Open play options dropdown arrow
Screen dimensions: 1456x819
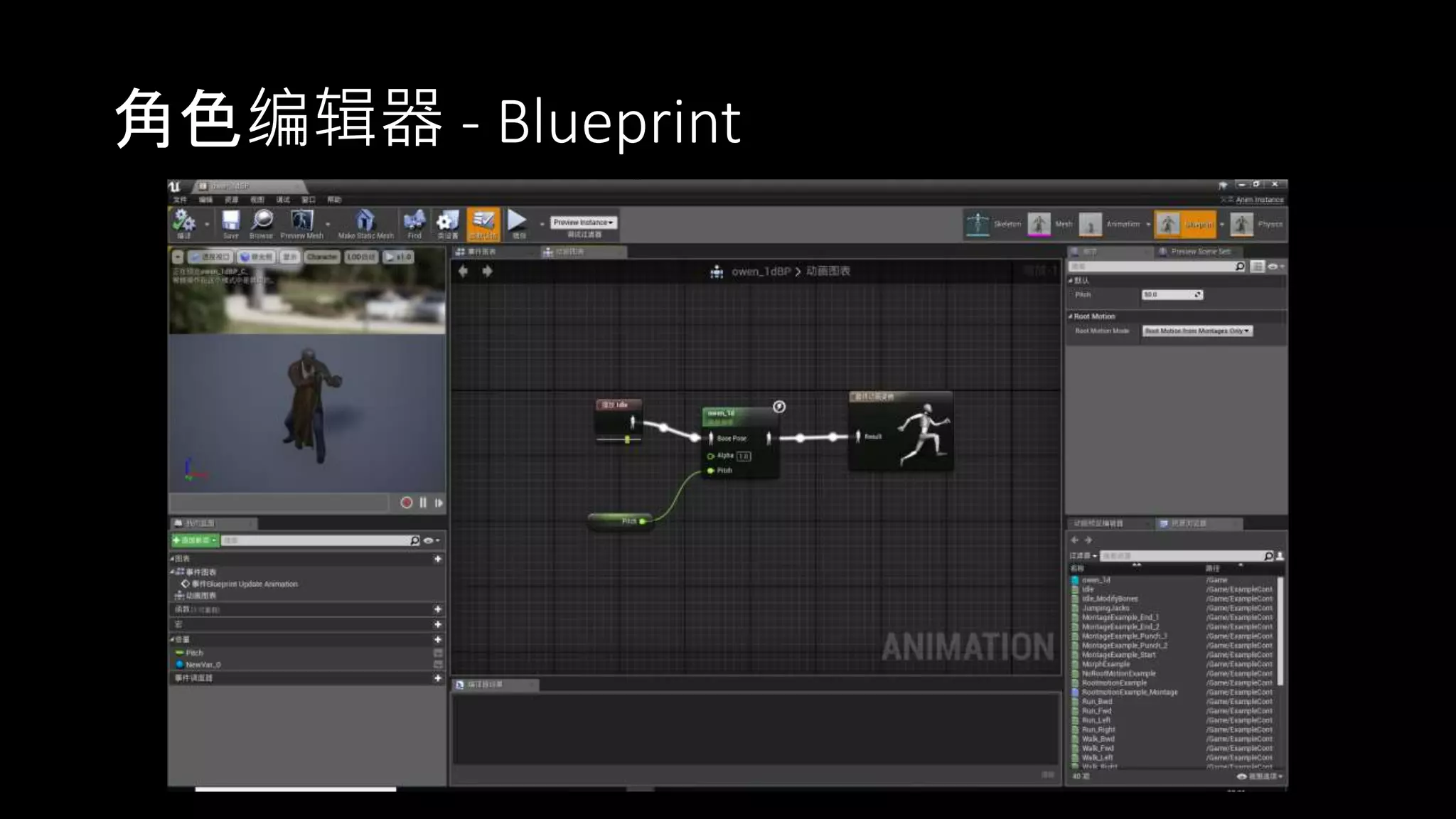(542, 224)
